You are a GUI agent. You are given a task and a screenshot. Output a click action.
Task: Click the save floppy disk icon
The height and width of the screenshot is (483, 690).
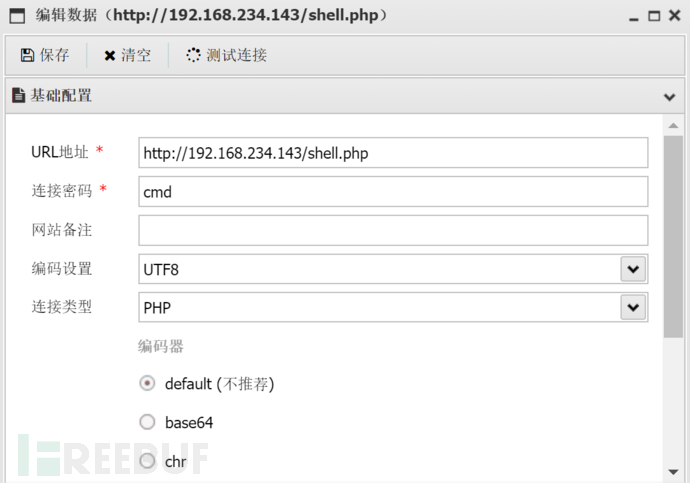[27, 55]
